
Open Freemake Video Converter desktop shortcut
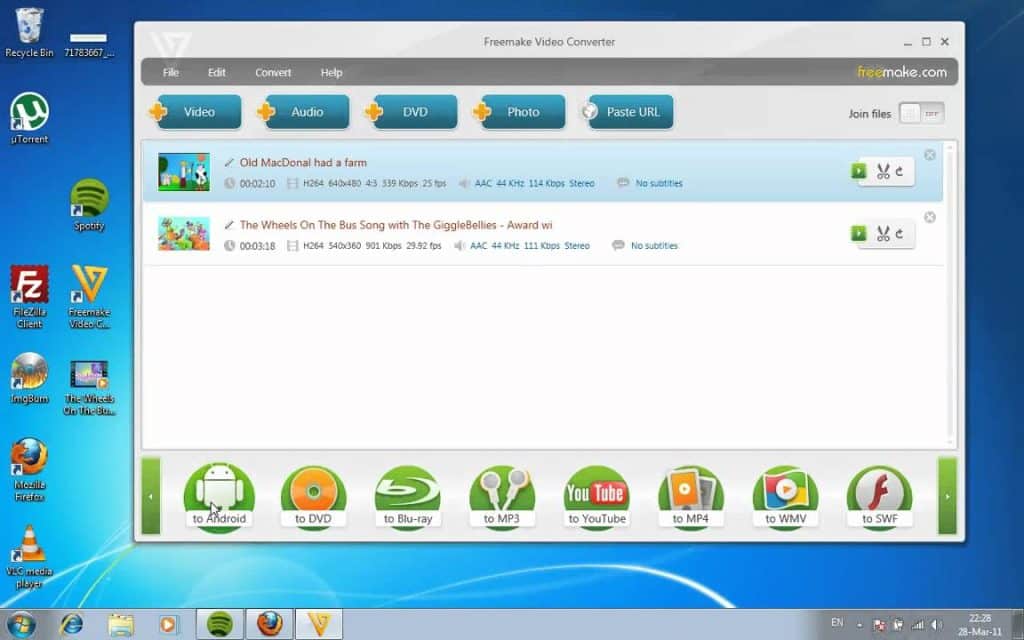[x=89, y=296]
